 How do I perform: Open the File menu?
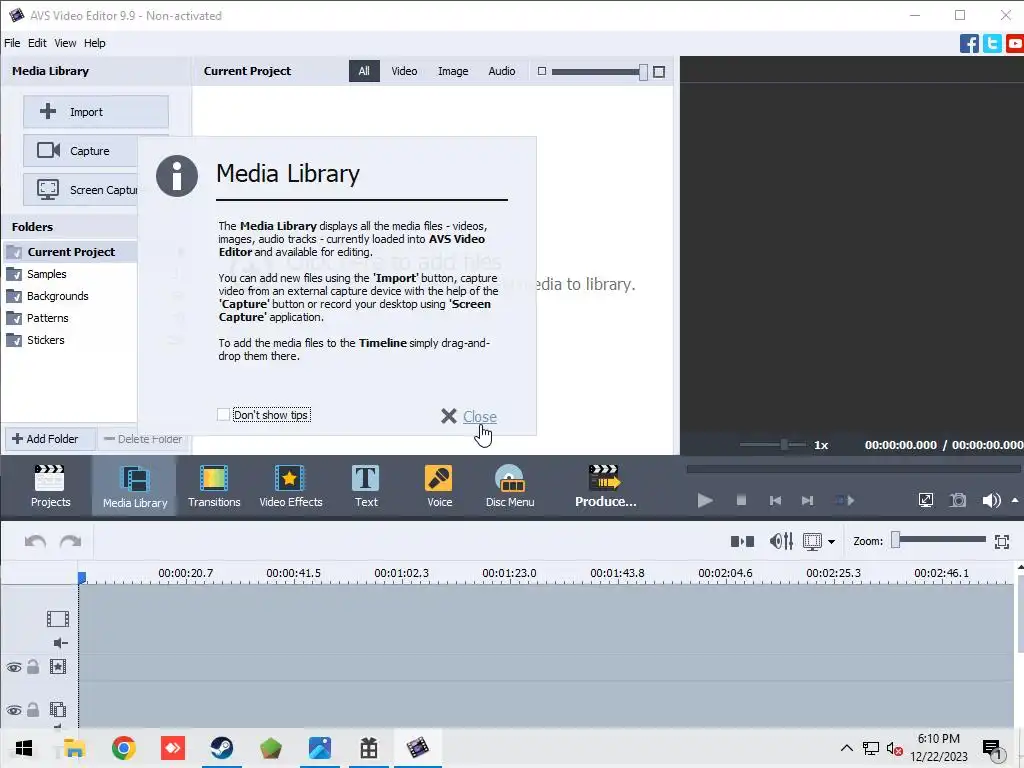pos(12,43)
